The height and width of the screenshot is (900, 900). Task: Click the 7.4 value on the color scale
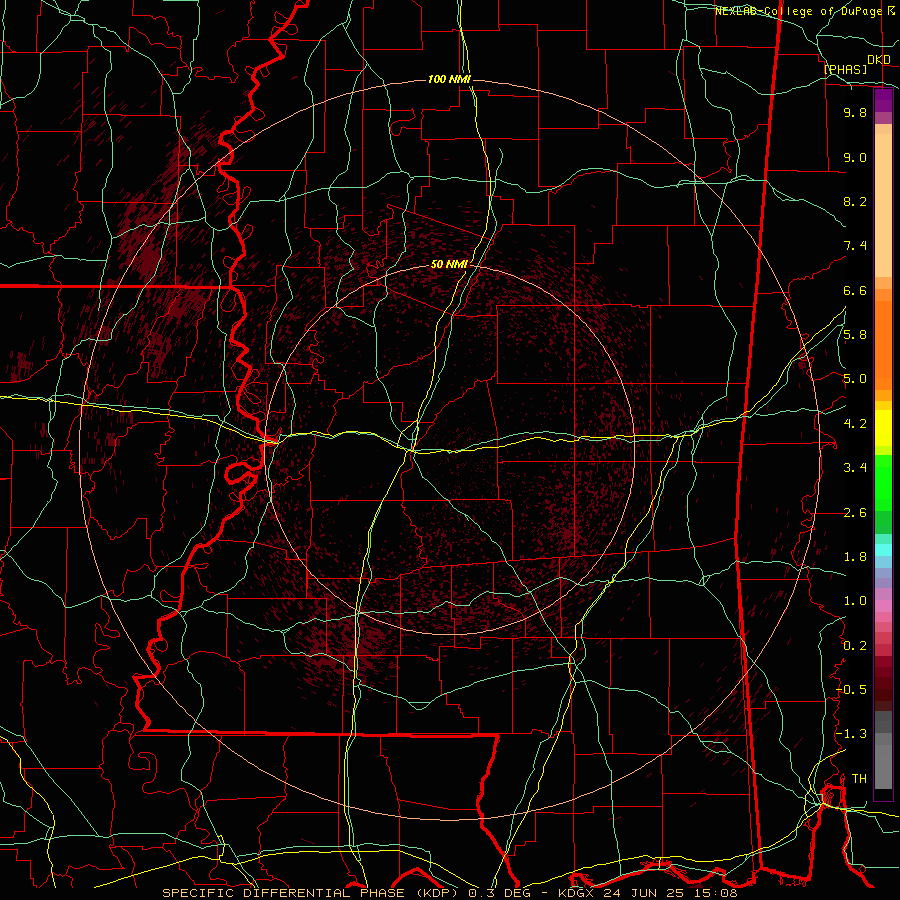coord(855,246)
